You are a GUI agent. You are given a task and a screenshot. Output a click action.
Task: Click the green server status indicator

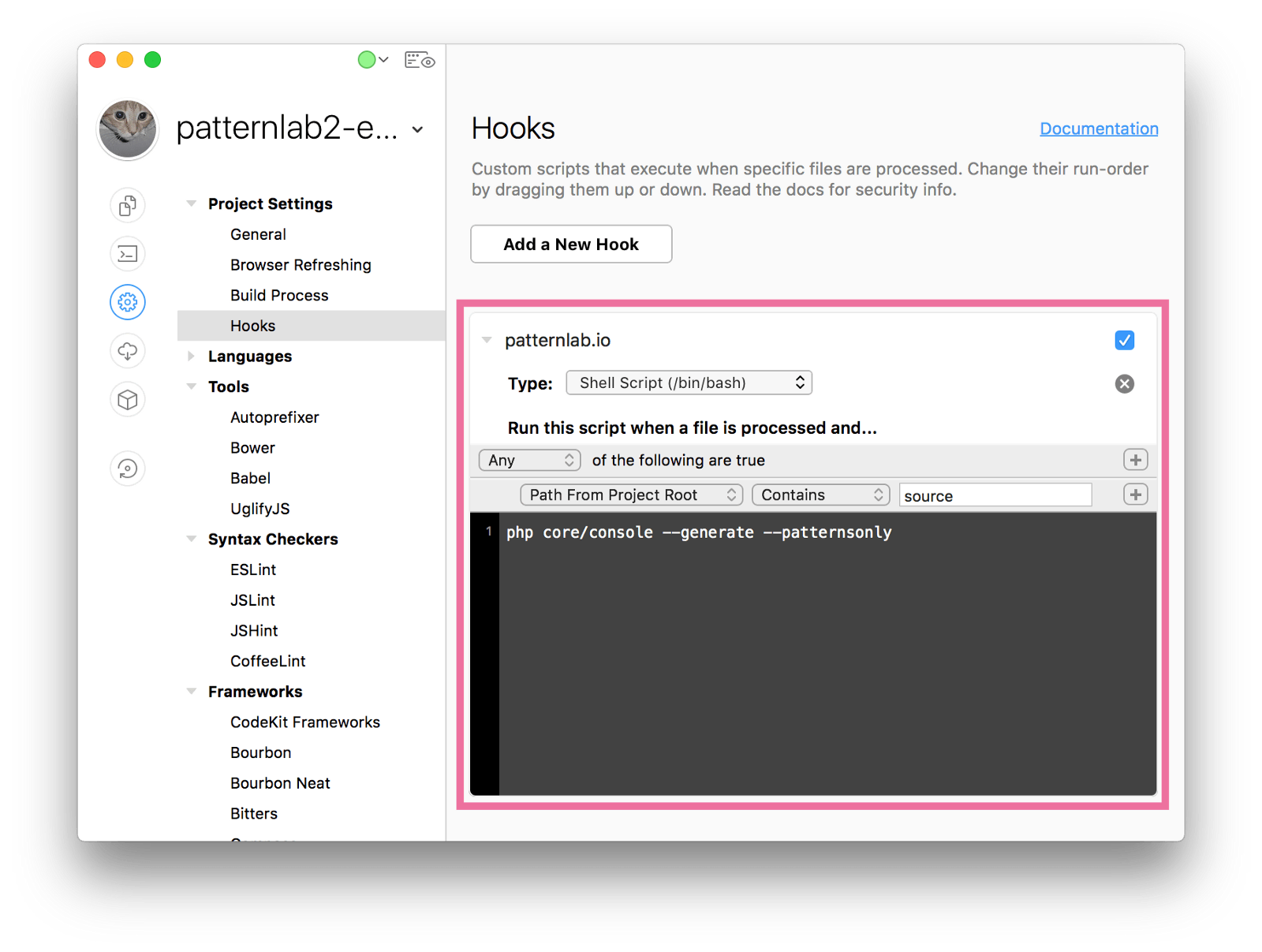point(367,59)
